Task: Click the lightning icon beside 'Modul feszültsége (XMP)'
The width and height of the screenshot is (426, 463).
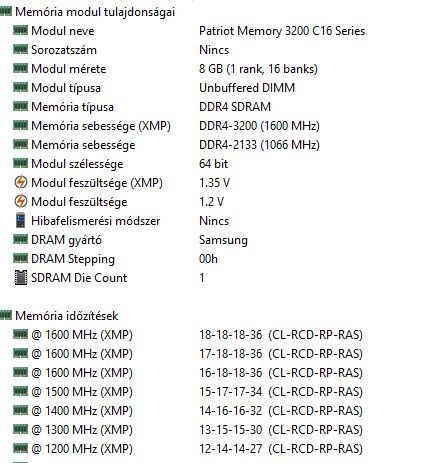Action: (20, 182)
